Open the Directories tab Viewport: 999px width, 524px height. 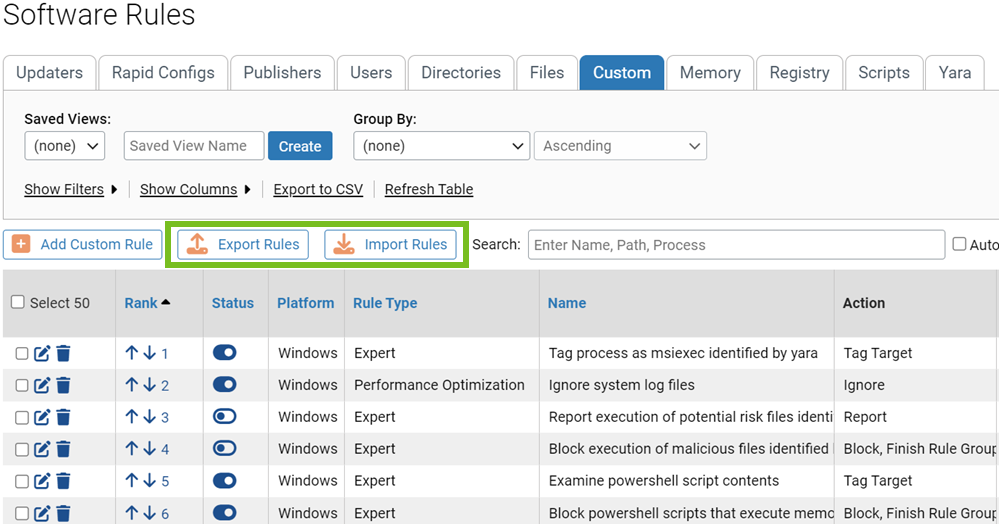(x=461, y=73)
